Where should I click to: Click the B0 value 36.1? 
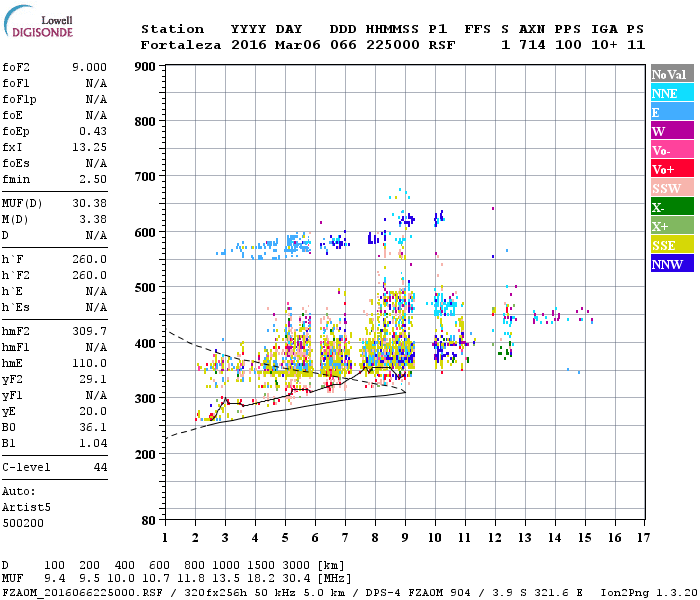pyautogui.click(x=93, y=427)
